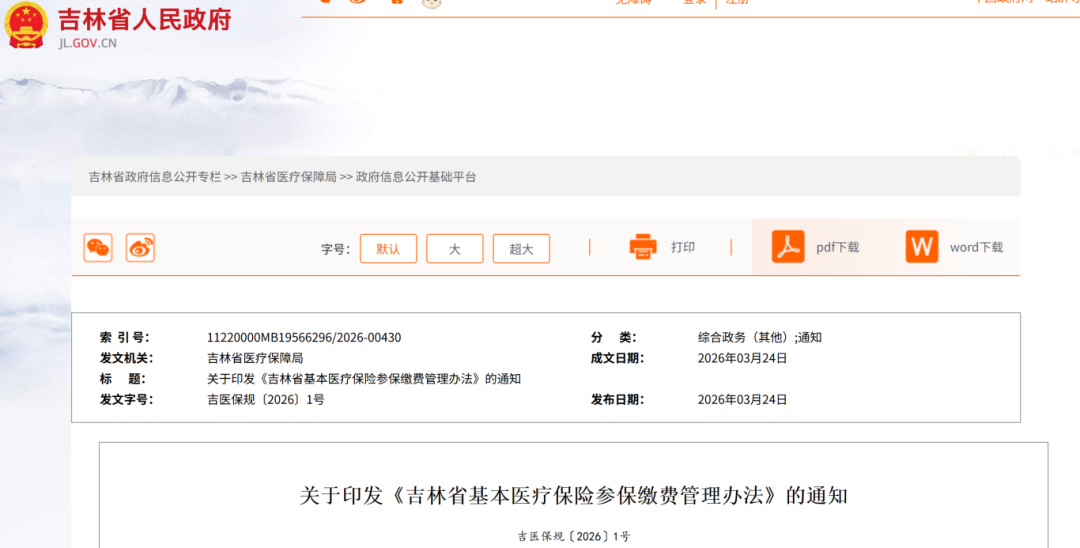Click document number 吉医保规〔2026〕1号 in table
This screenshot has height=548, width=1080.
[x=266, y=399]
